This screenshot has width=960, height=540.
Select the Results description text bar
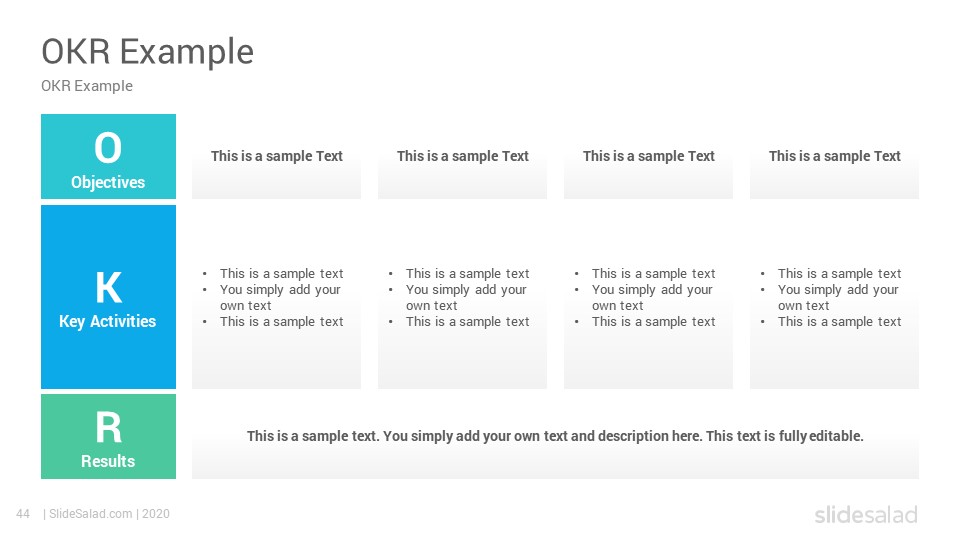pos(555,437)
